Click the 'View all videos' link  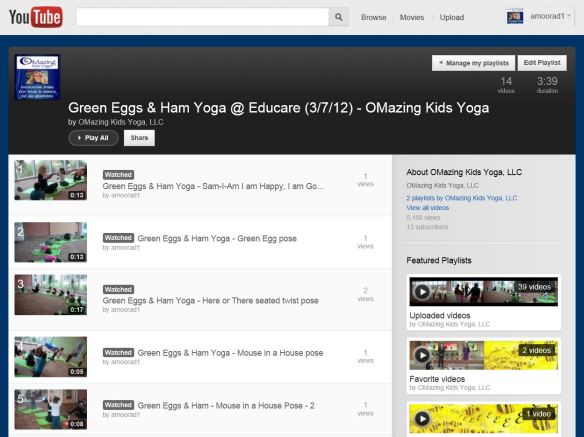[428, 208]
